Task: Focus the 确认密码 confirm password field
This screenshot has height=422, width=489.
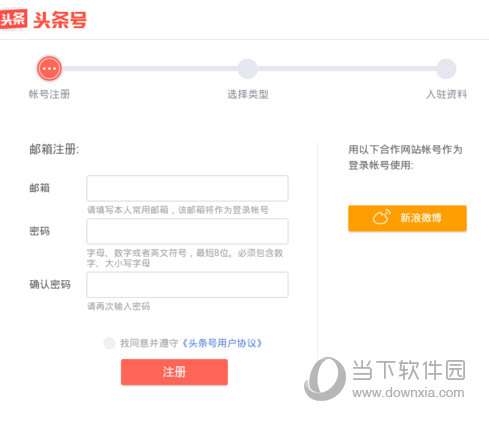Action: [x=187, y=285]
